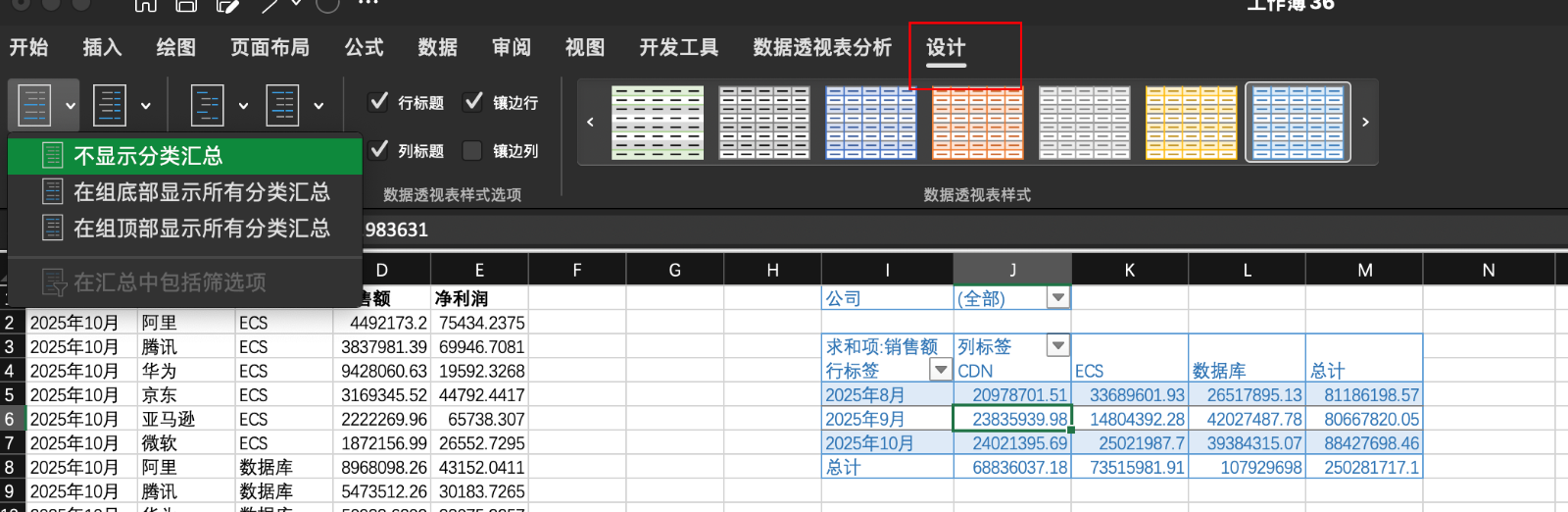The height and width of the screenshot is (512, 1568).
Task: Apply the selected light blue PivotTable style
Action: pos(1298,123)
